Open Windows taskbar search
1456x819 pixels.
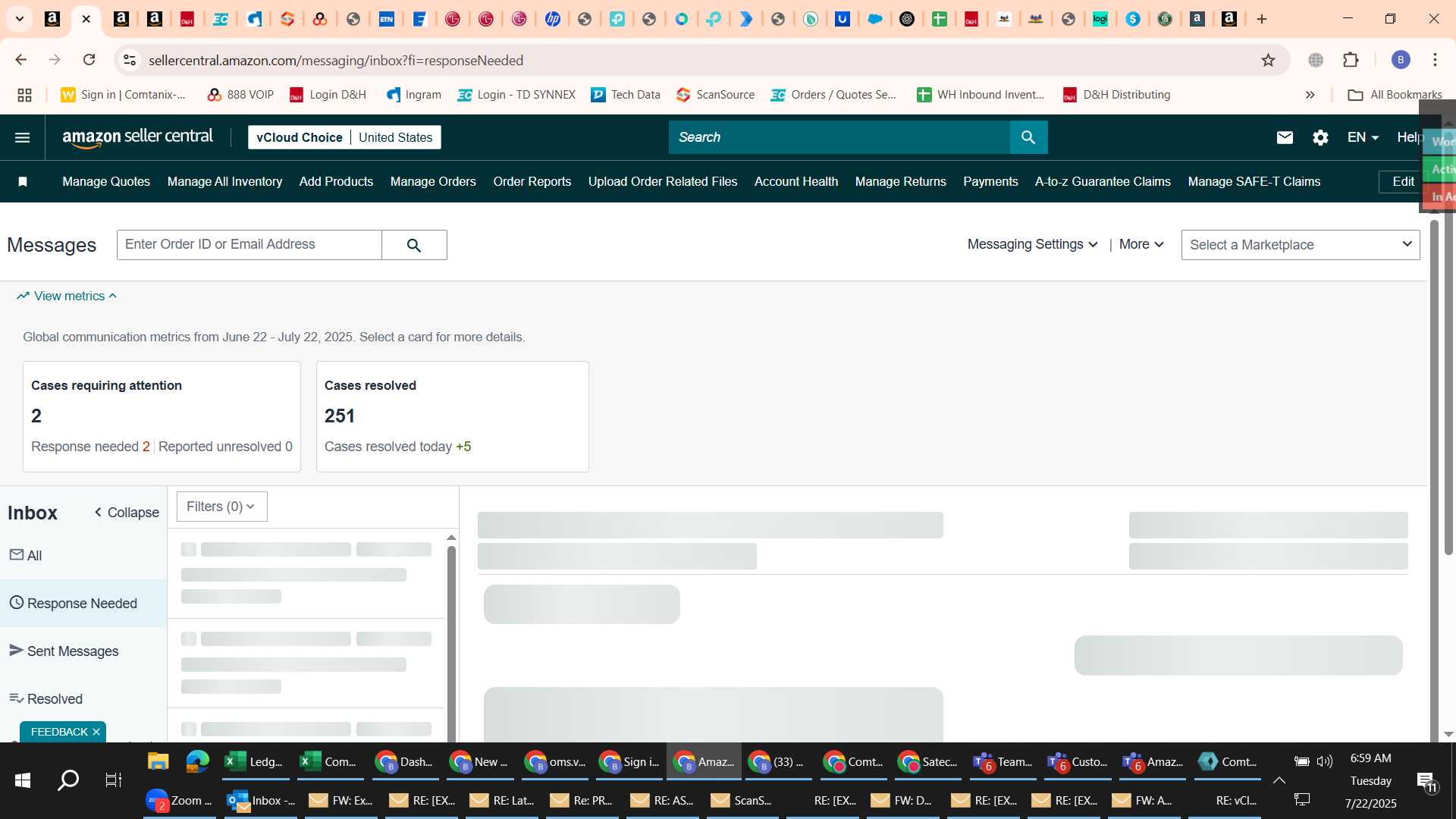[68, 780]
